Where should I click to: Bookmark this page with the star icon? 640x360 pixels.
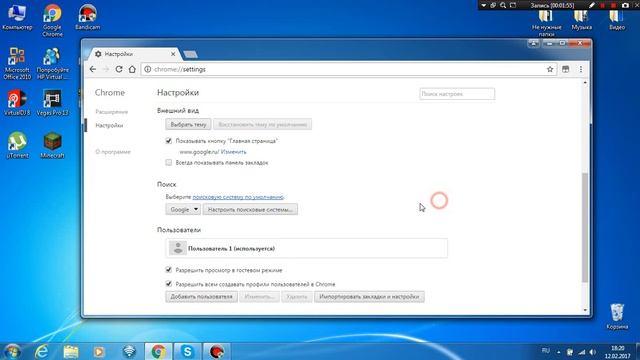pos(550,69)
